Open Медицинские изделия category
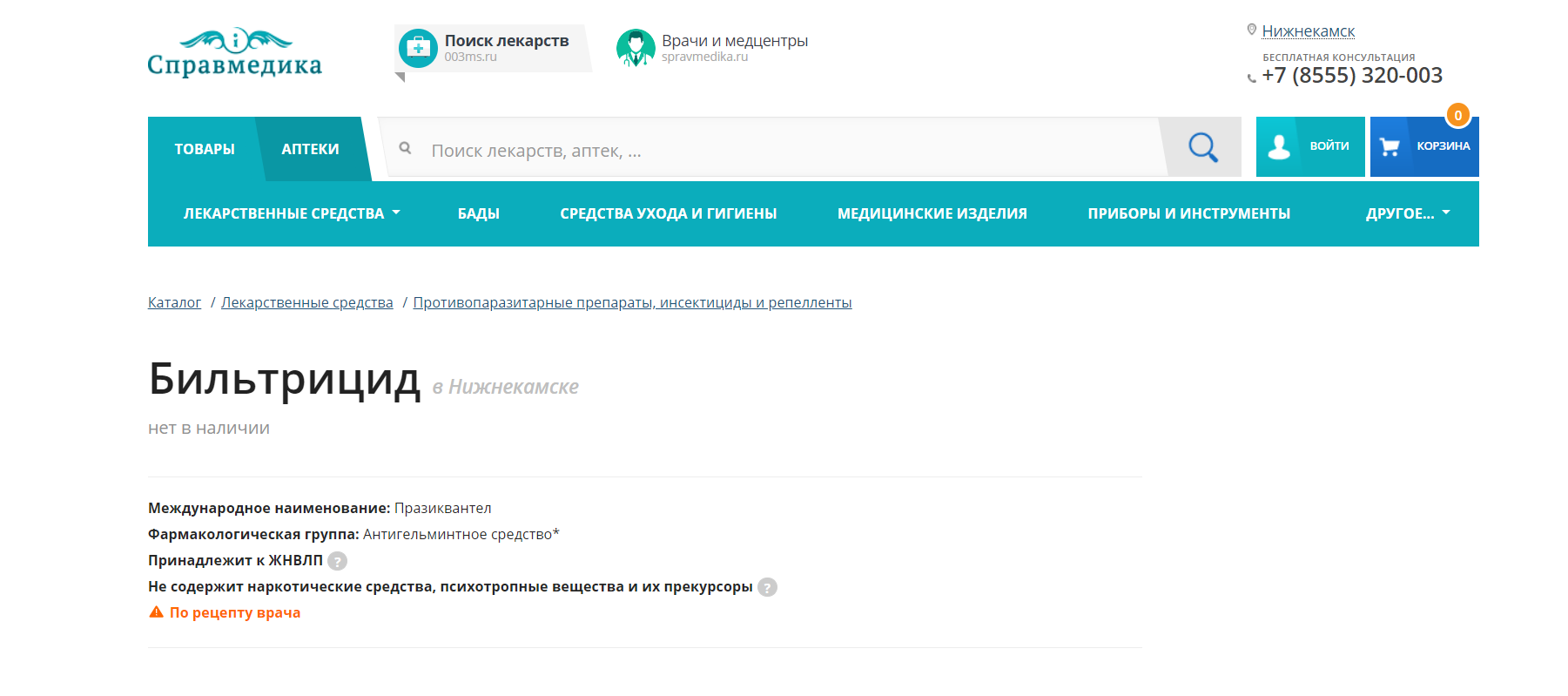Image resolution: width=1568 pixels, height=696 pixels. (932, 213)
